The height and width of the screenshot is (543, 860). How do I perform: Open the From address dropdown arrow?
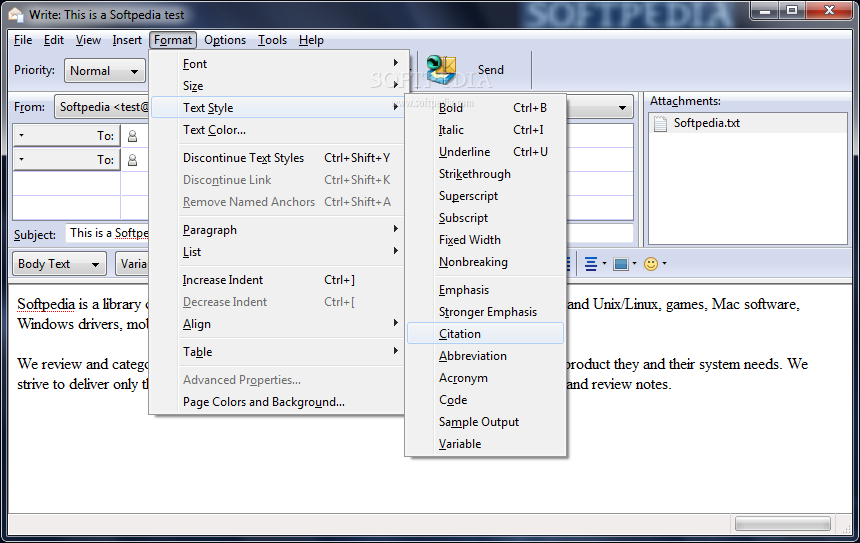pyautogui.click(x=622, y=108)
